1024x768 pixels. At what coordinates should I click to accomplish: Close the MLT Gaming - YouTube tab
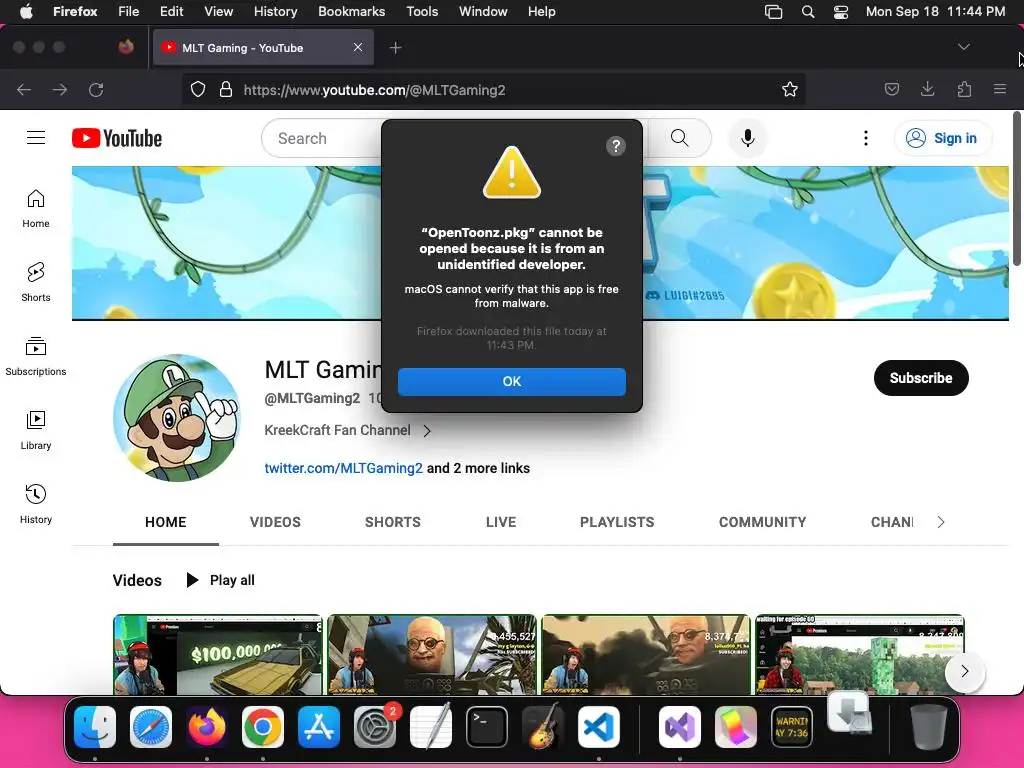pyautogui.click(x=358, y=47)
